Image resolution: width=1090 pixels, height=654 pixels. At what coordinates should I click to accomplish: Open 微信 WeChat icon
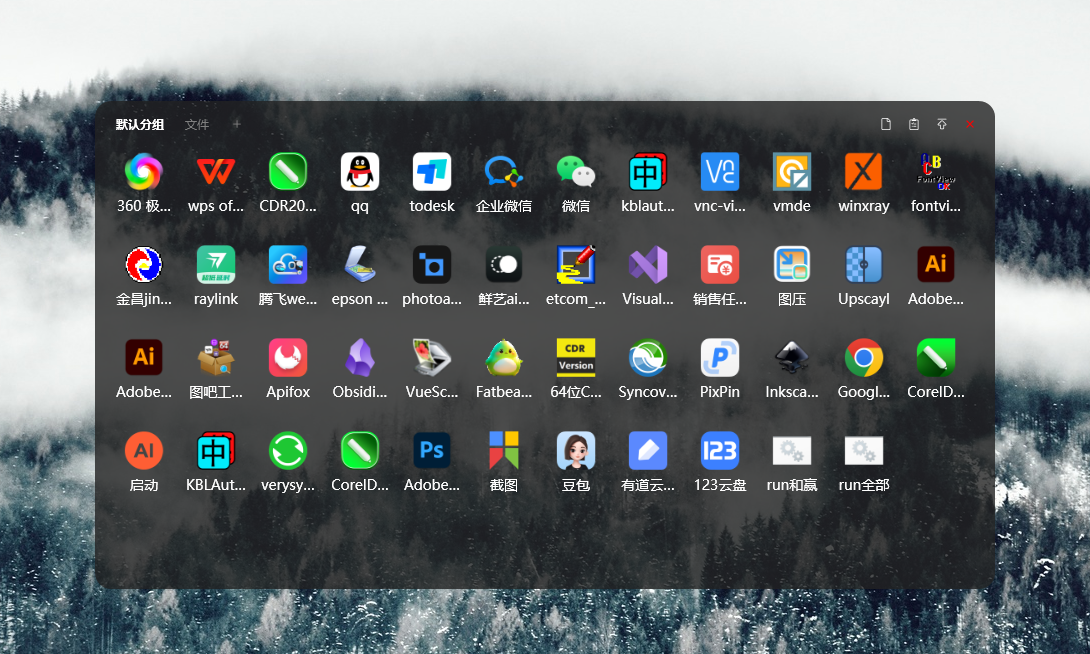[576, 172]
